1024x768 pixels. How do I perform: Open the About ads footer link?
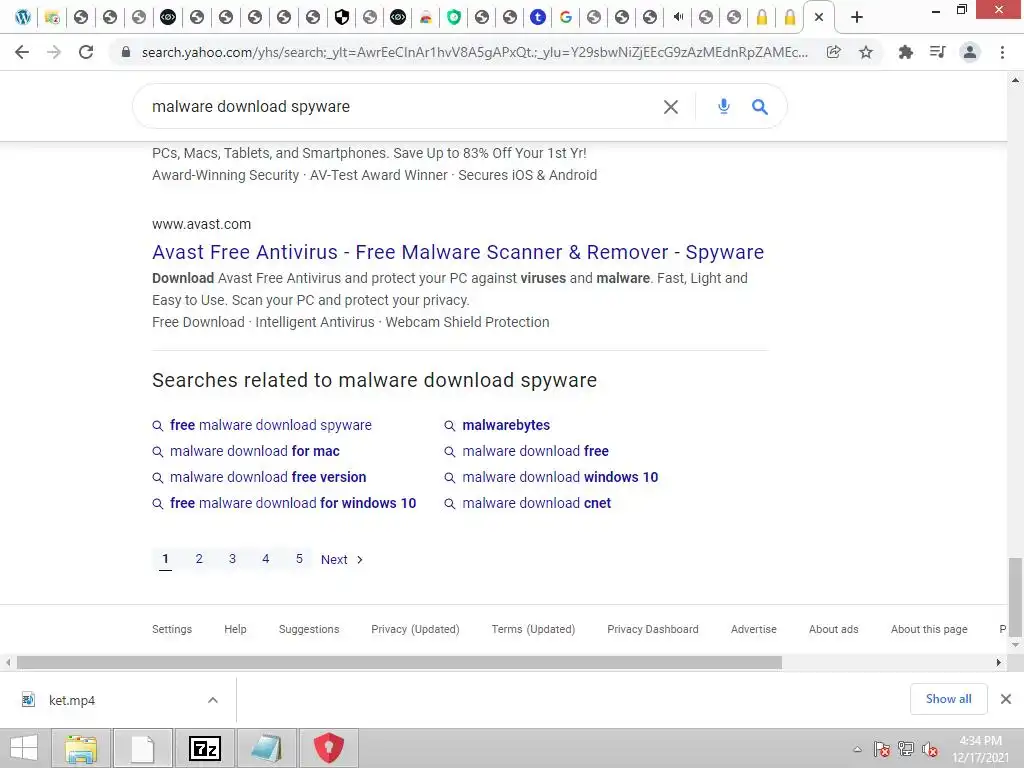coord(834,630)
